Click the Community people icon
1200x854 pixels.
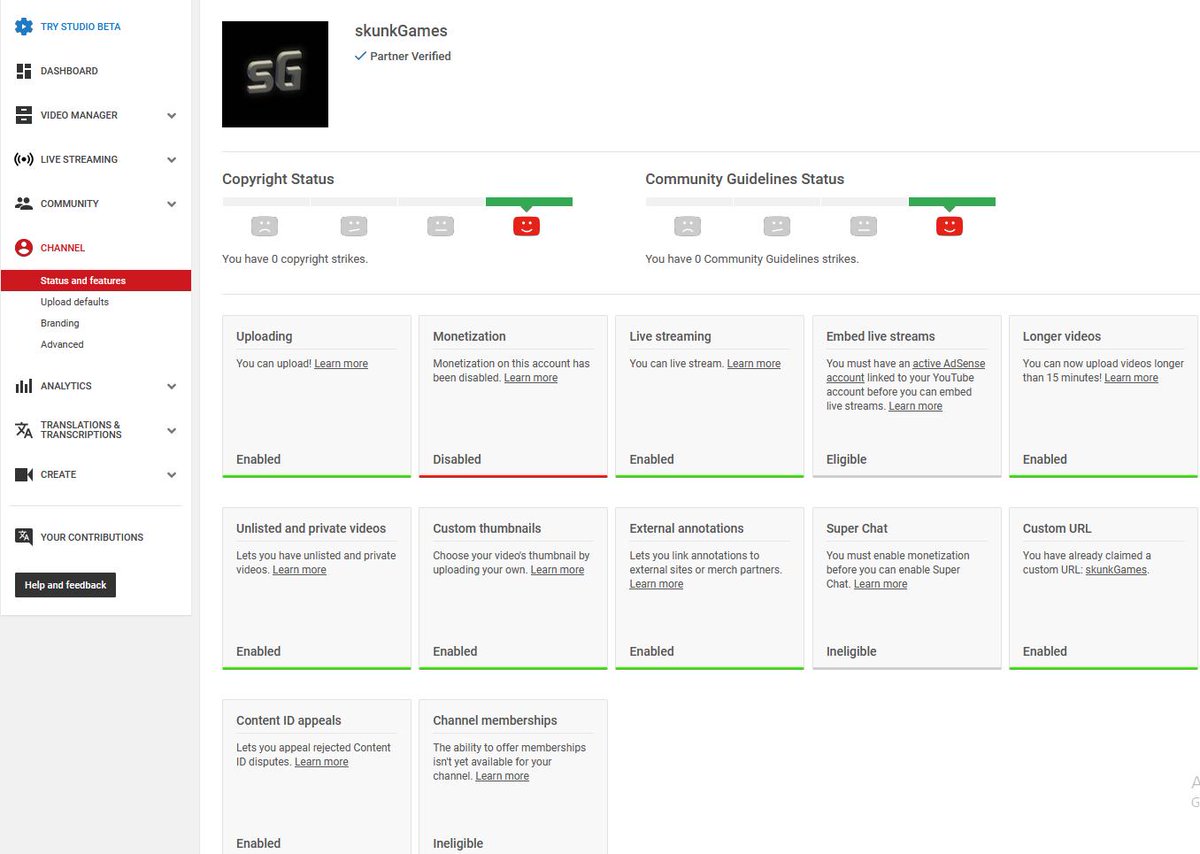[x=24, y=203]
